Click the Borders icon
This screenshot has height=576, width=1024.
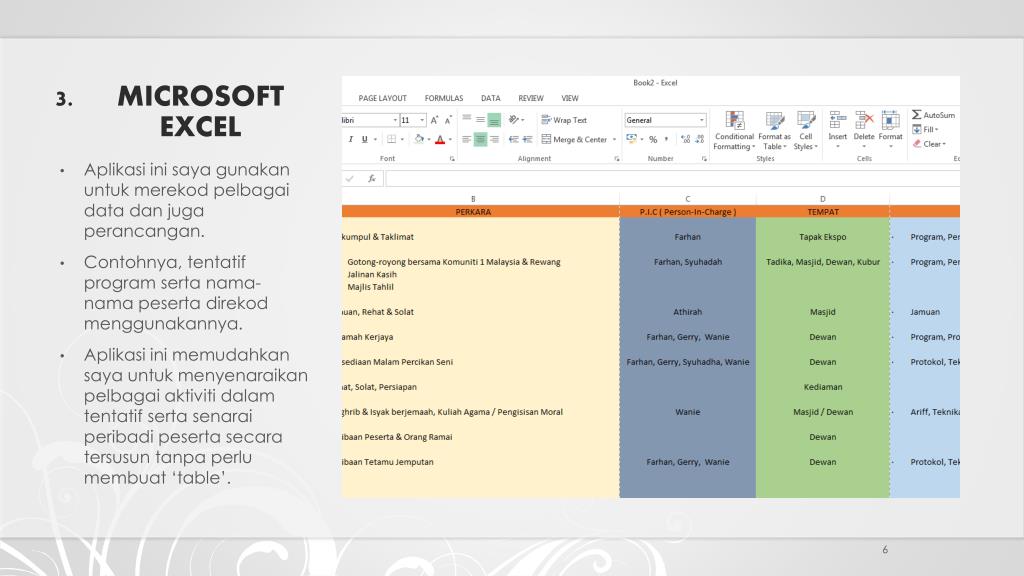click(x=391, y=139)
